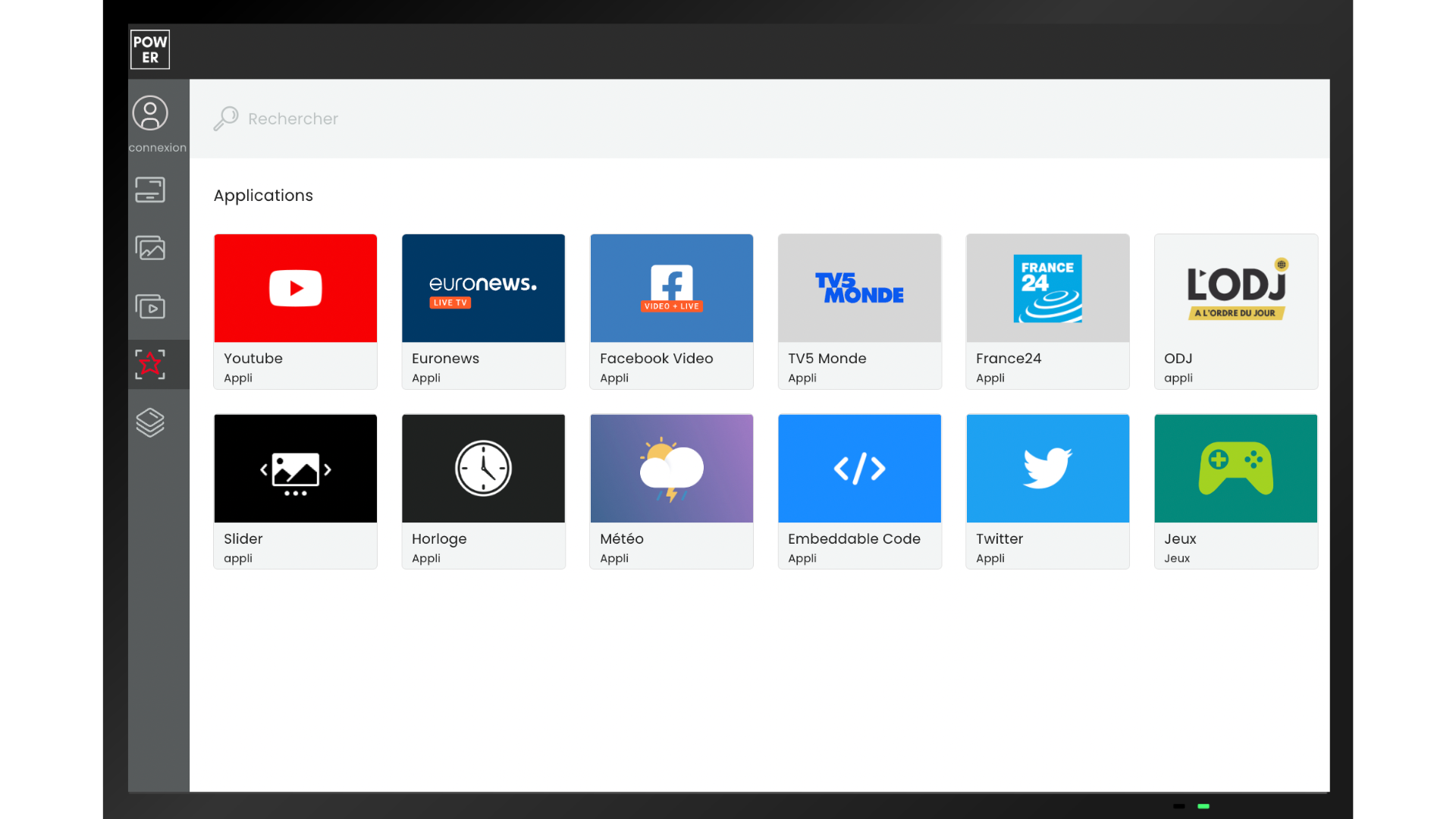Open the Météo weather app
Screen dimensions: 1456x819
(672, 491)
